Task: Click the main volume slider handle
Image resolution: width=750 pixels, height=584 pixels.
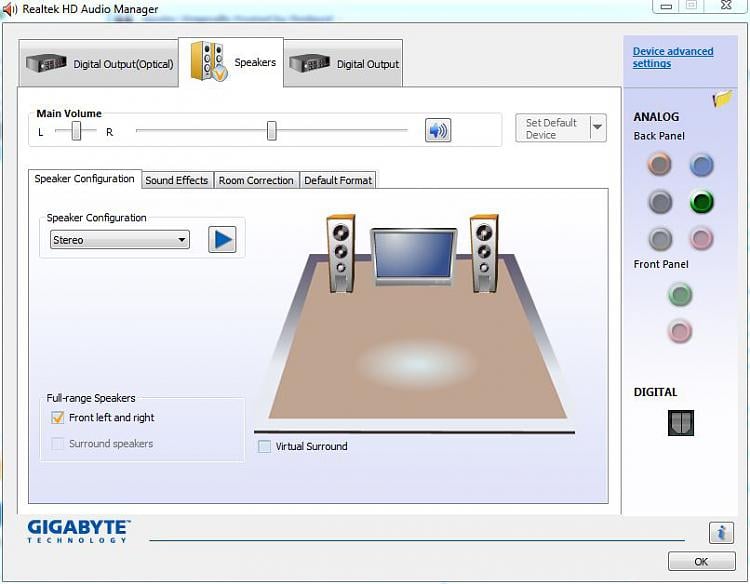Action: 271,131
